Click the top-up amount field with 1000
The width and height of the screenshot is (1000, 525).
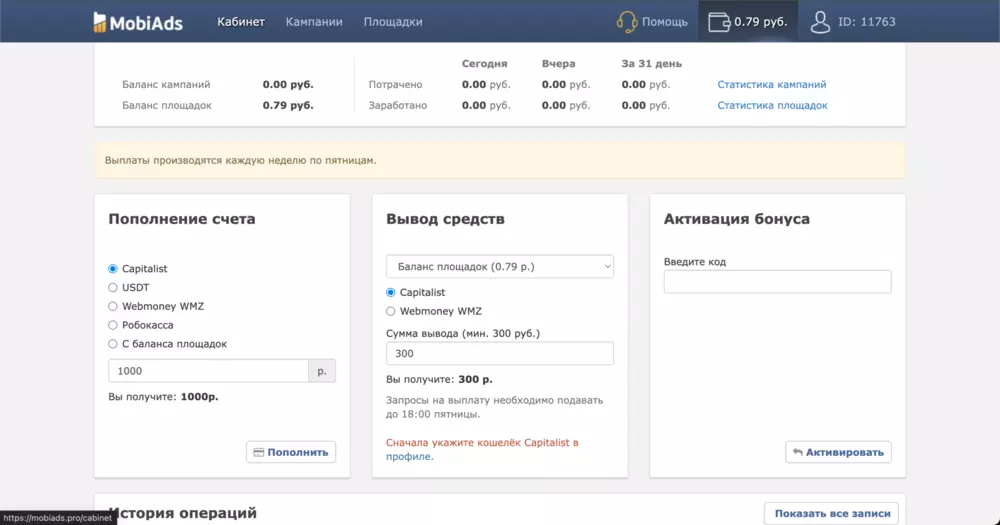209,371
